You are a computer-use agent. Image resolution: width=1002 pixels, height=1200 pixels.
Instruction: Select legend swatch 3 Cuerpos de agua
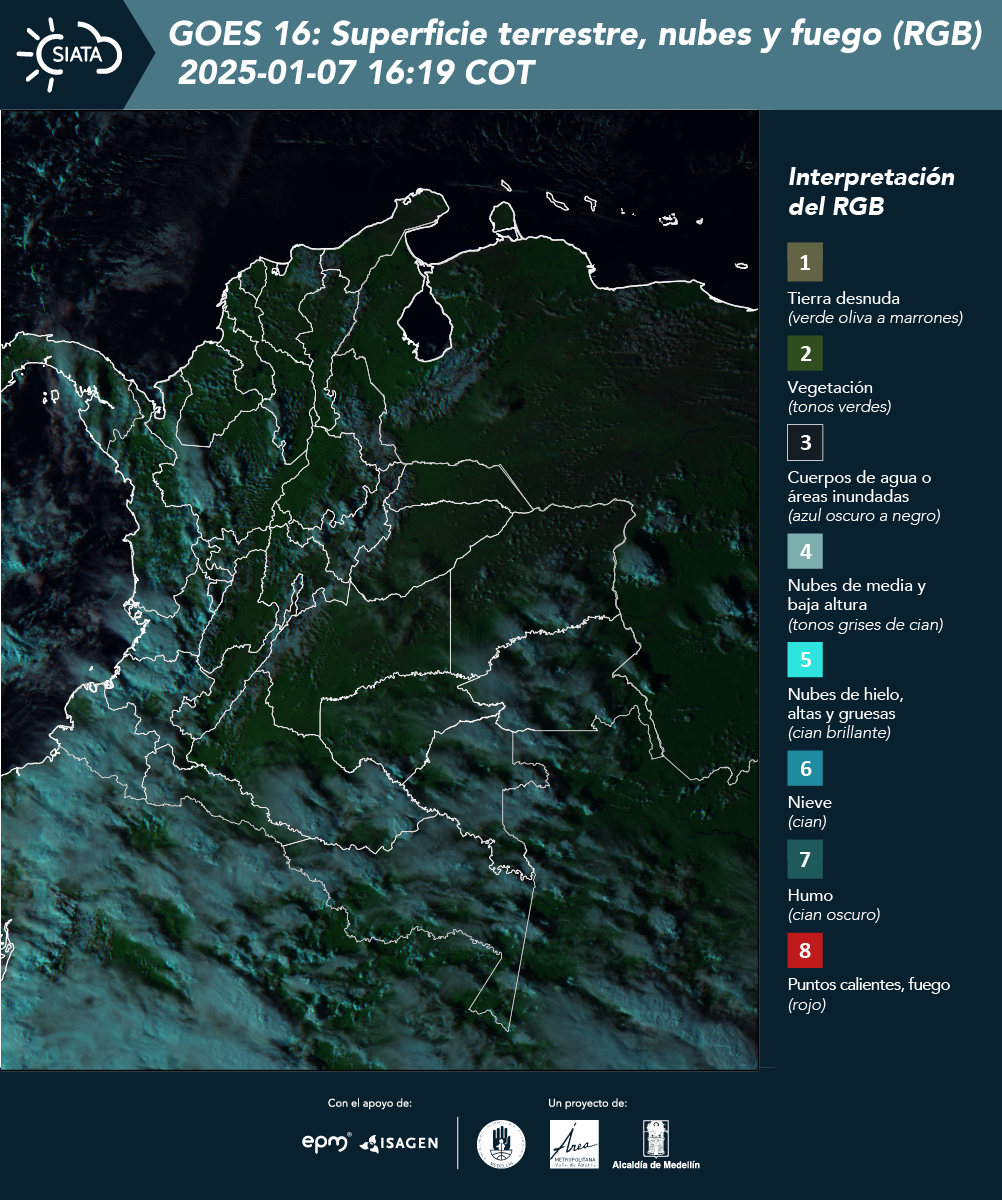pyautogui.click(x=805, y=442)
